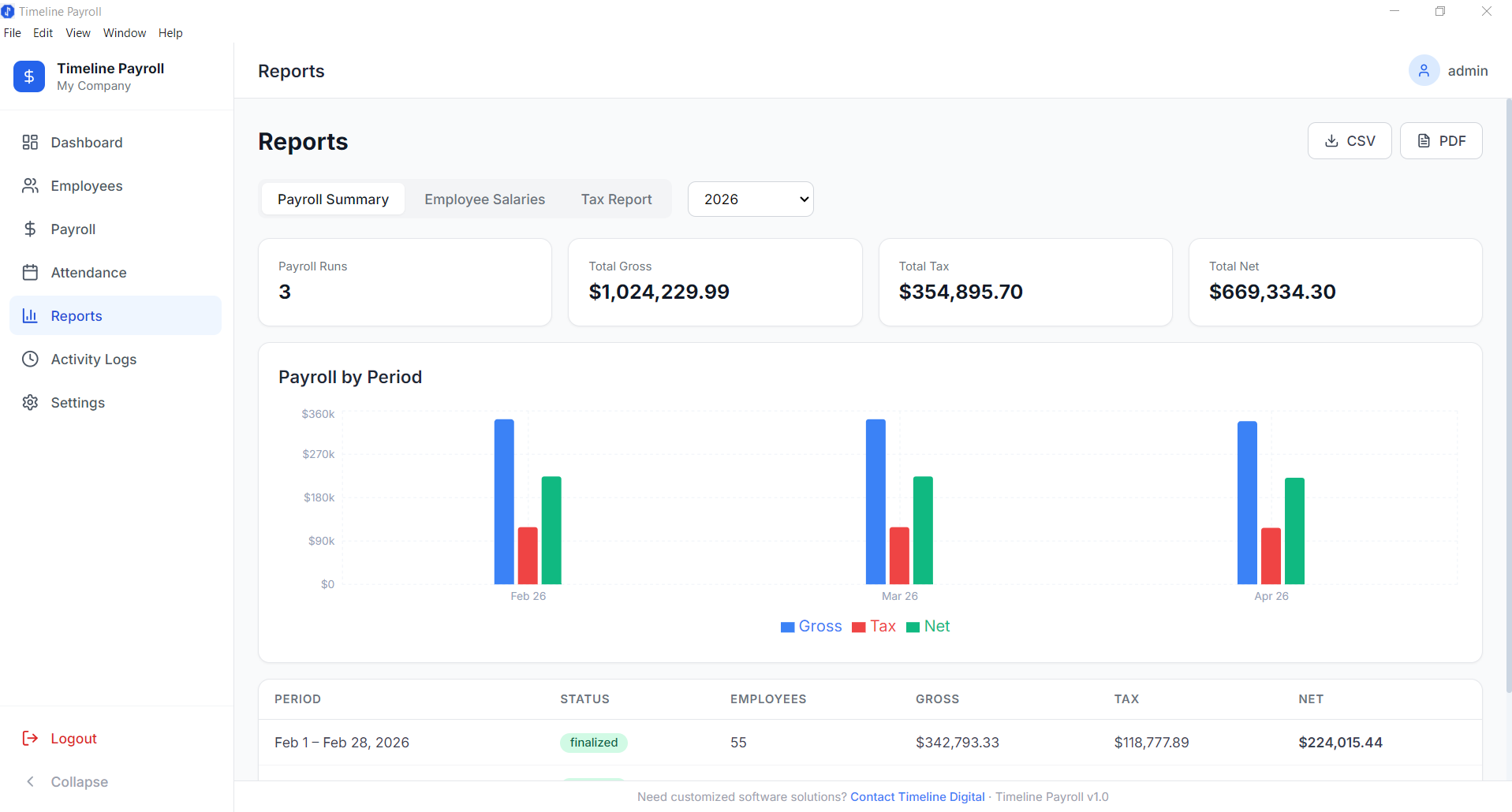The width and height of the screenshot is (1512, 812).
Task: Click the admin user avatar icon
Action: point(1424,70)
